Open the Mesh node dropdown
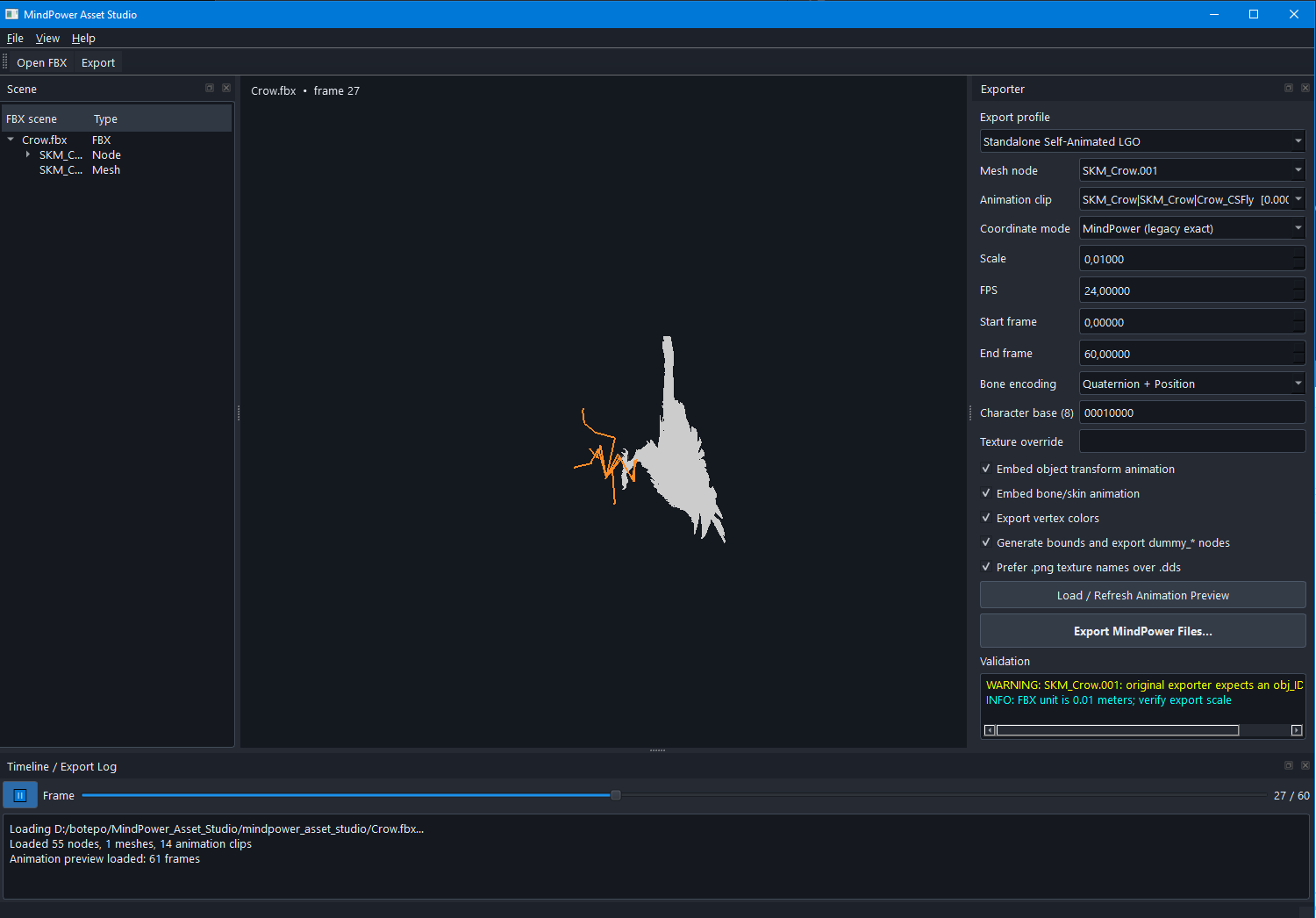 coord(1191,170)
